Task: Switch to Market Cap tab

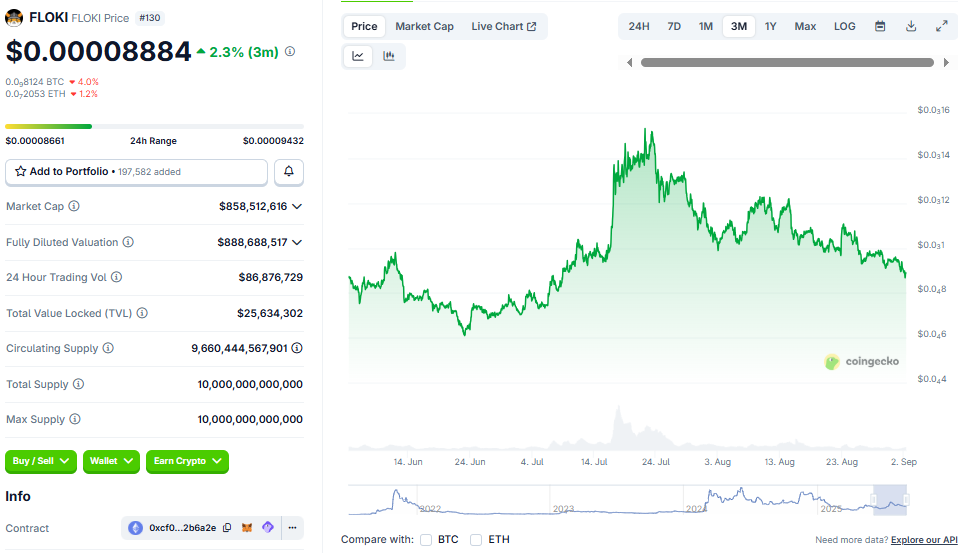Action: coord(424,26)
